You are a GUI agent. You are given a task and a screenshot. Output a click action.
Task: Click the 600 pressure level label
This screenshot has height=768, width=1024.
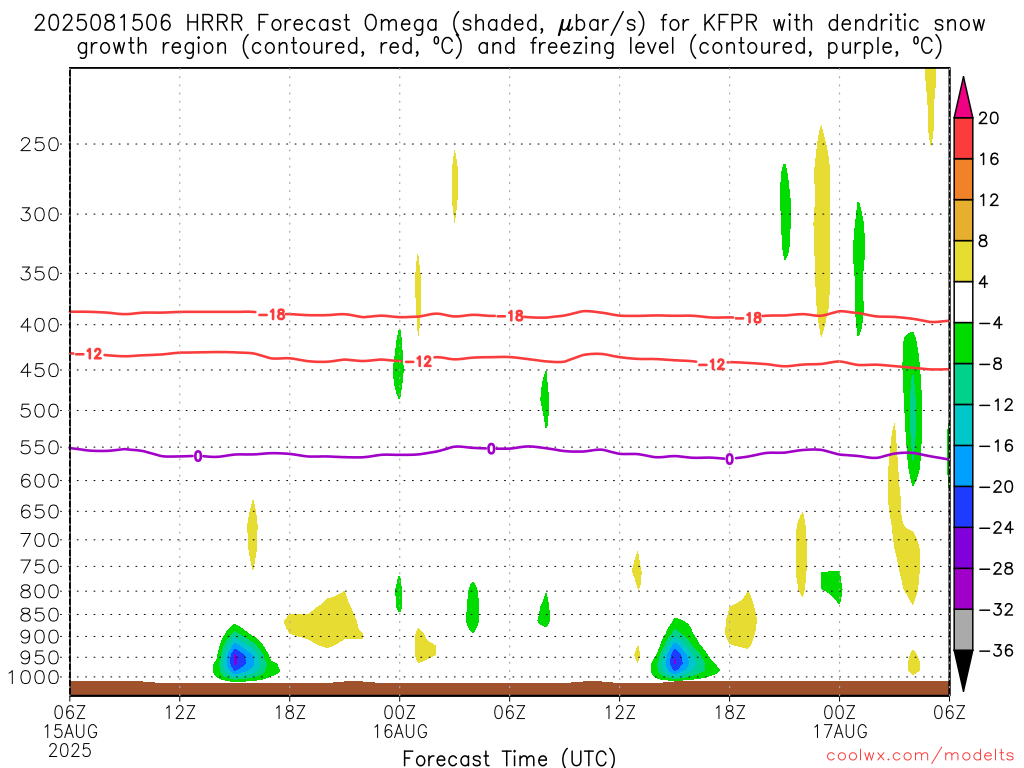point(40,481)
